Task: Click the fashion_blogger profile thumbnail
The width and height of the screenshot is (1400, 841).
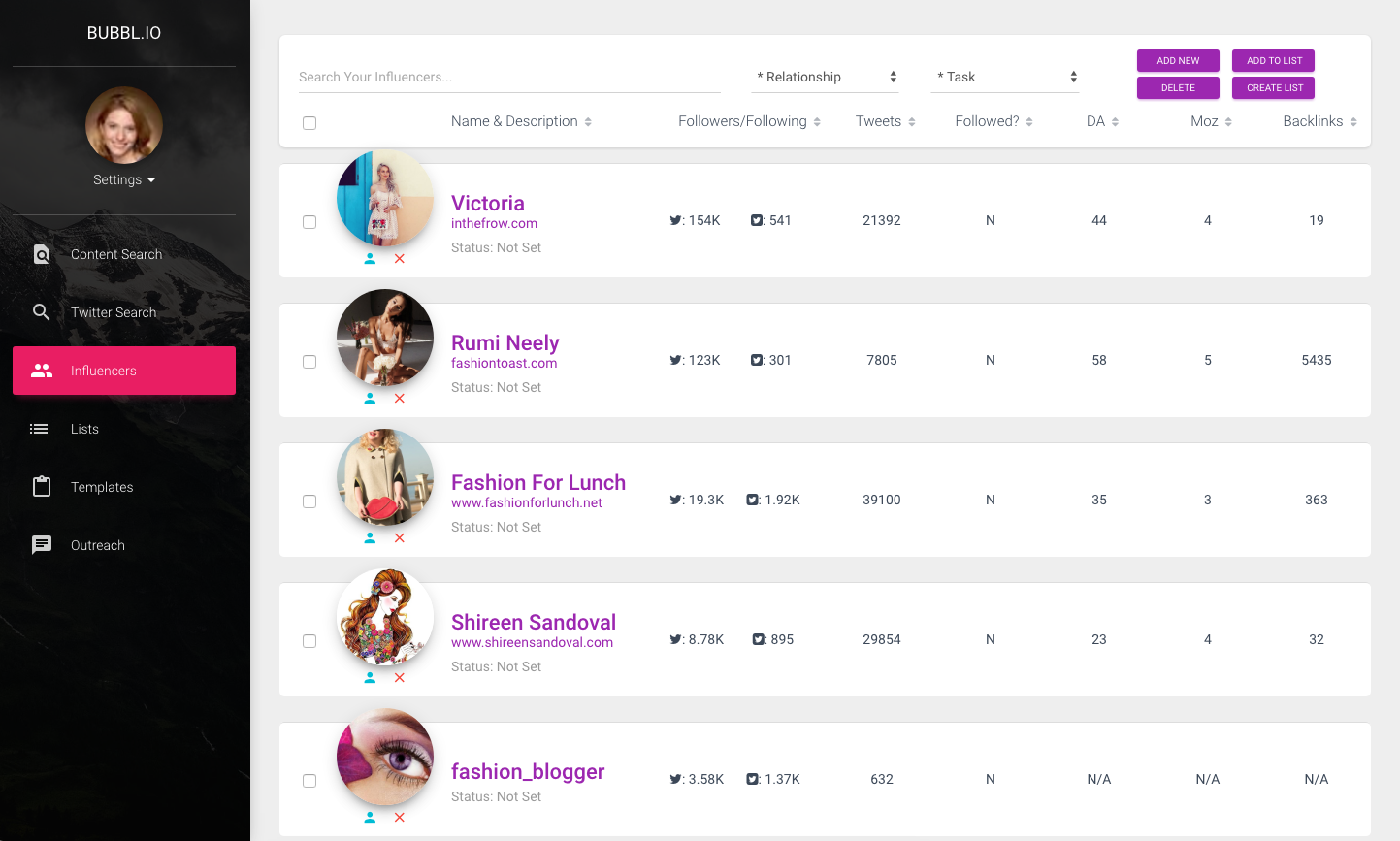Action: click(385, 757)
